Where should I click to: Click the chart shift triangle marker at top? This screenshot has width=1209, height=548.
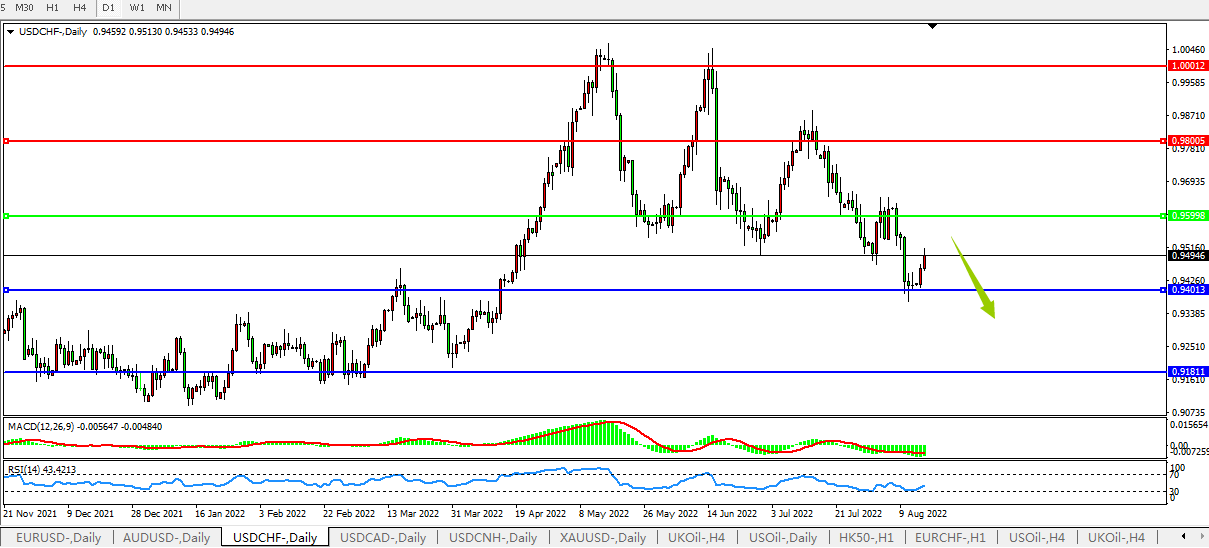(932, 26)
